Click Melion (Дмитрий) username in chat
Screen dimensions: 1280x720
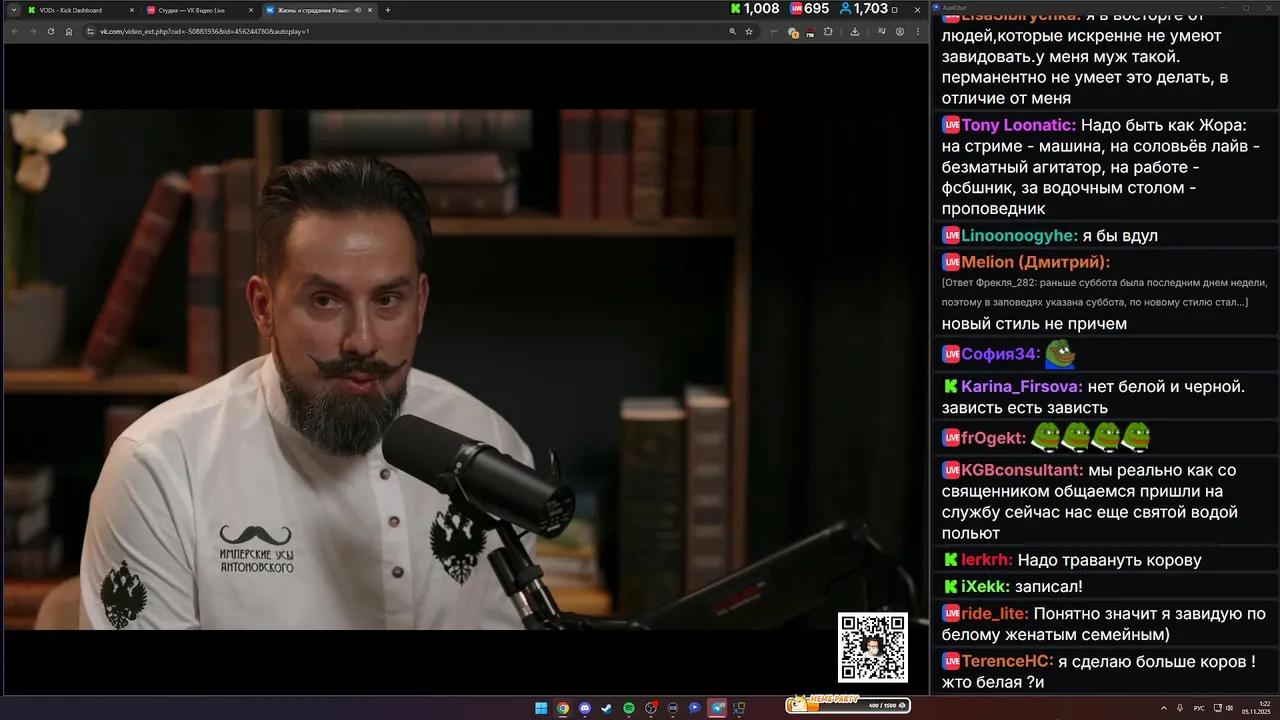coord(1036,262)
